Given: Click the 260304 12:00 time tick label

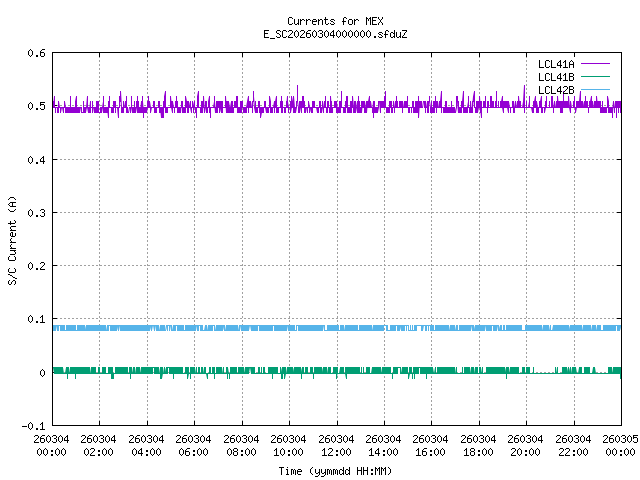Looking at the screenshot, I should tap(336, 445).
